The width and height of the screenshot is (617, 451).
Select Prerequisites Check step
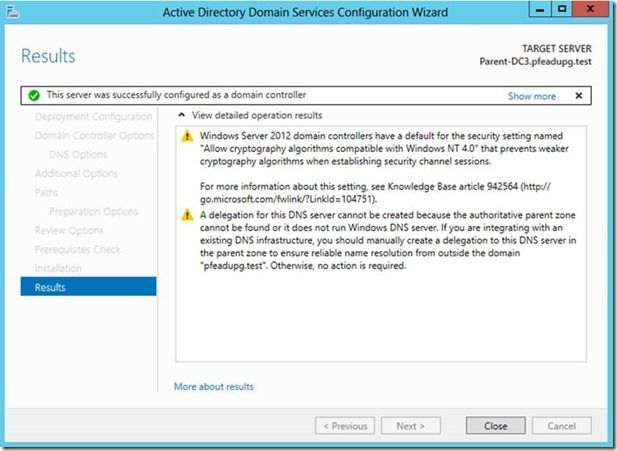(77, 249)
